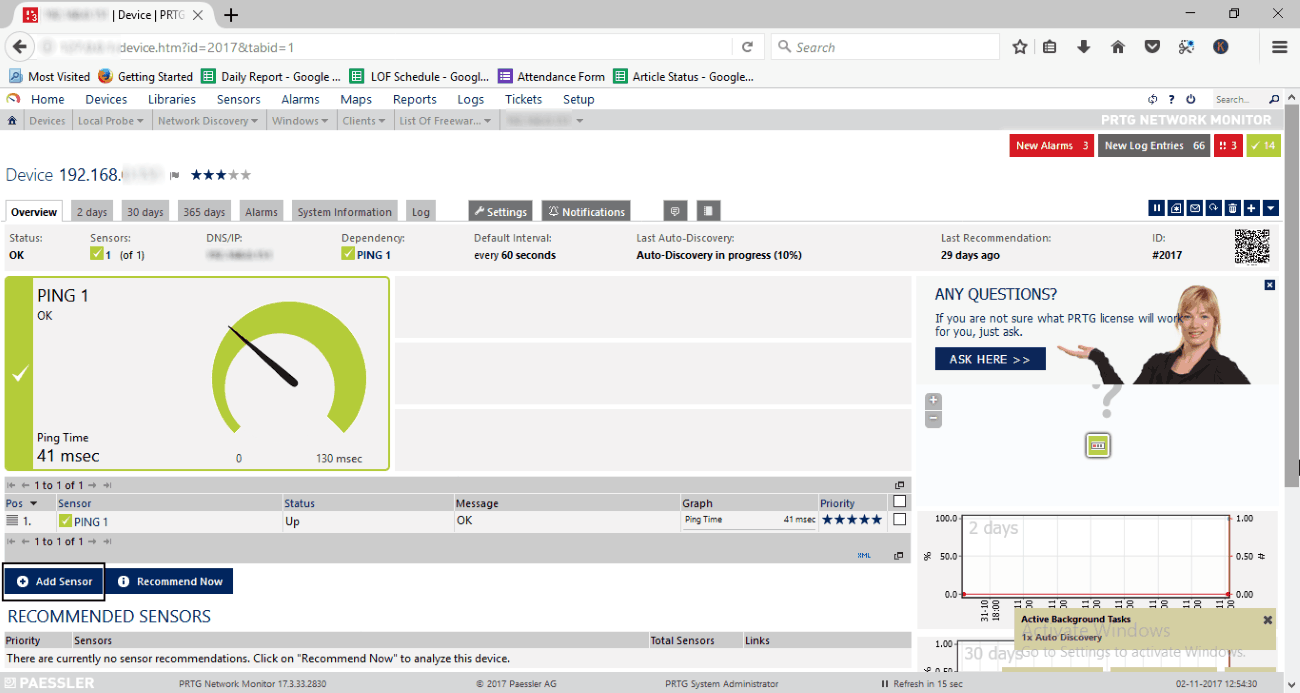Switch to the System Information tab
1300x693 pixels.
click(344, 212)
